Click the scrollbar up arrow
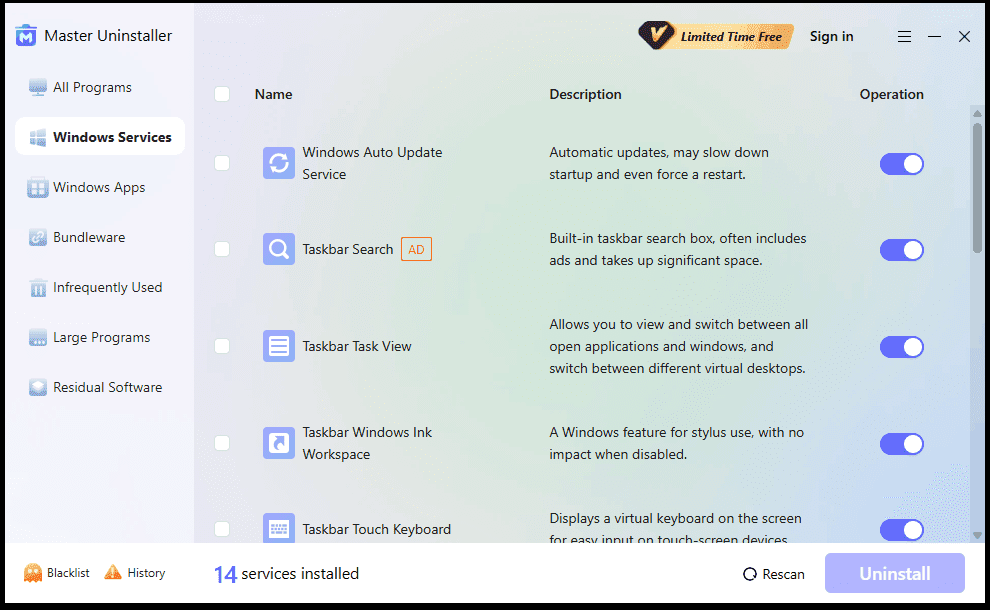This screenshot has height=610, width=990. pyautogui.click(x=977, y=114)
